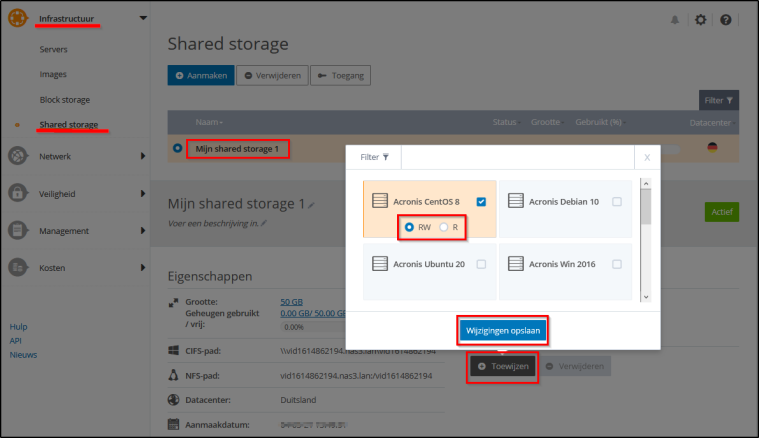Click the Kosten icon
Screen dimensions: 759x438
pos(17,267)
